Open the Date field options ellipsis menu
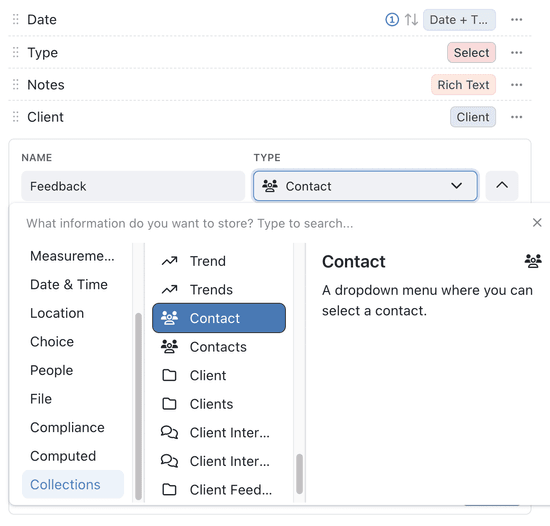Viewport: 550px width, 526px height. pyautogui.click(x=516, y=20)
